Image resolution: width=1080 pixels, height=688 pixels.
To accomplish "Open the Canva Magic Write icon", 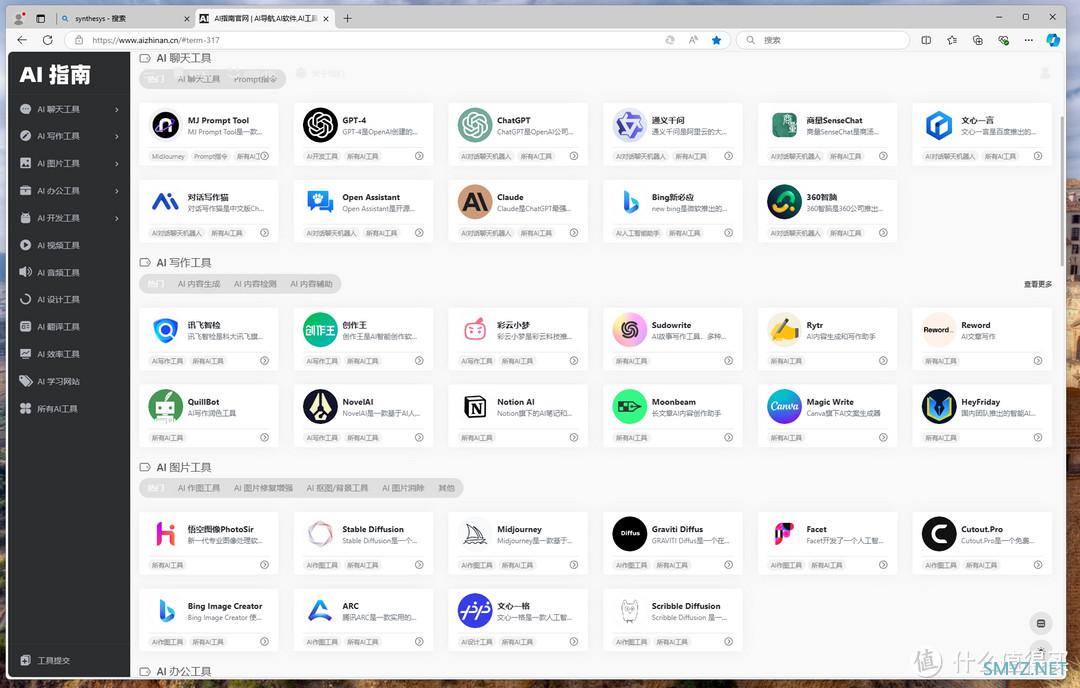I will click(784, 406).
